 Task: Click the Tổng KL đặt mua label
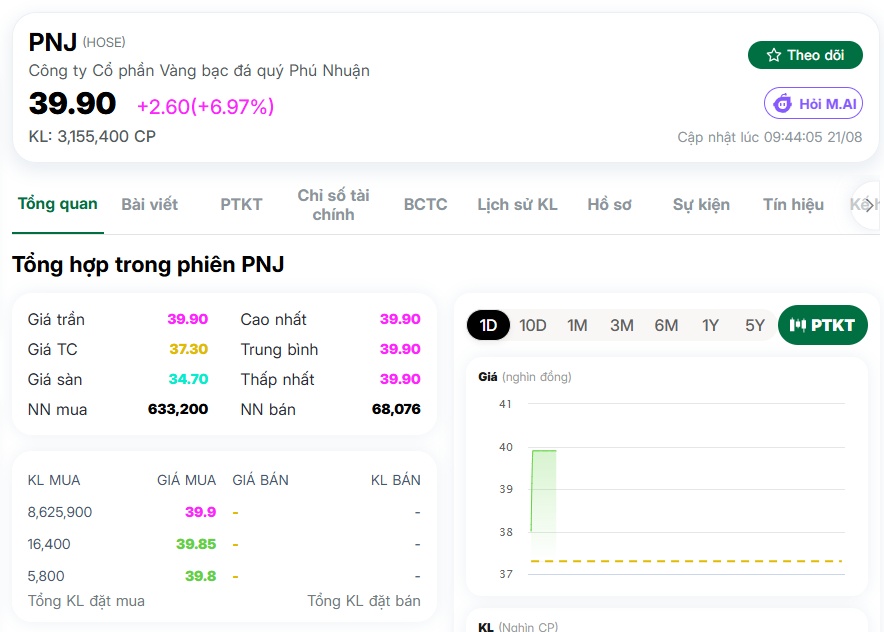(x=86, y=601)
